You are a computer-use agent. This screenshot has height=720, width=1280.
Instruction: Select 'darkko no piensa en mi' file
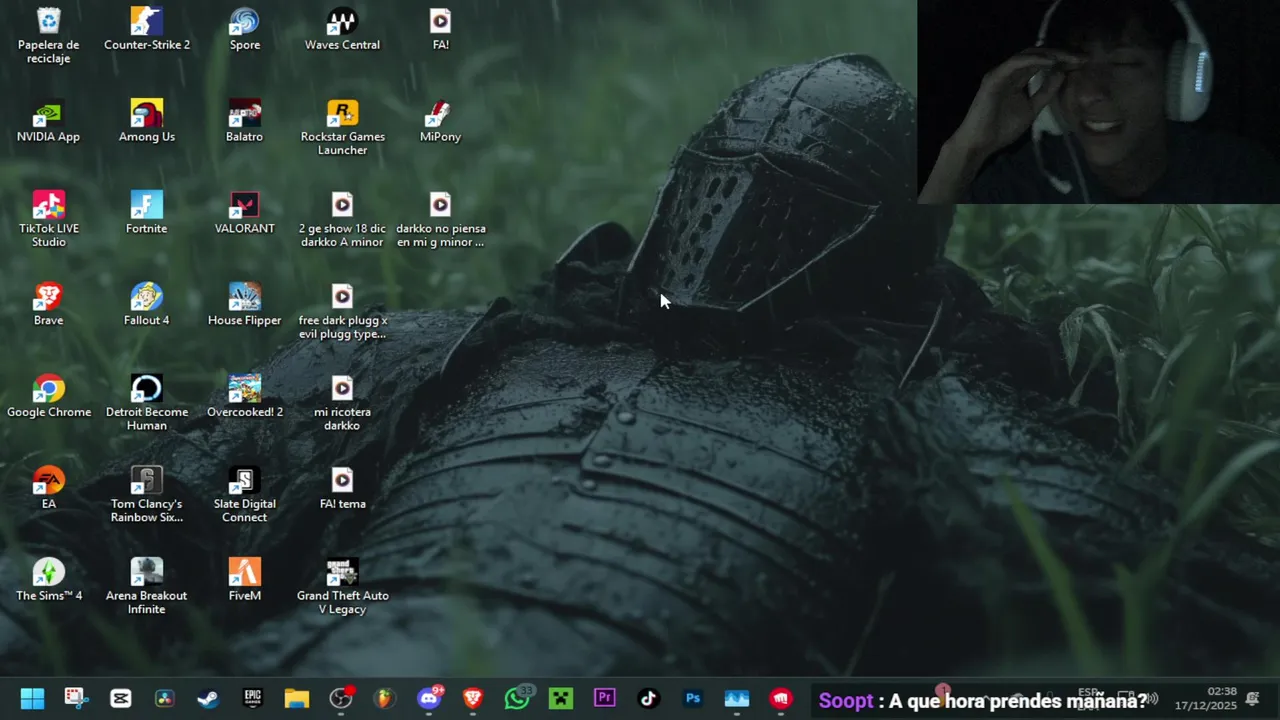440,219
